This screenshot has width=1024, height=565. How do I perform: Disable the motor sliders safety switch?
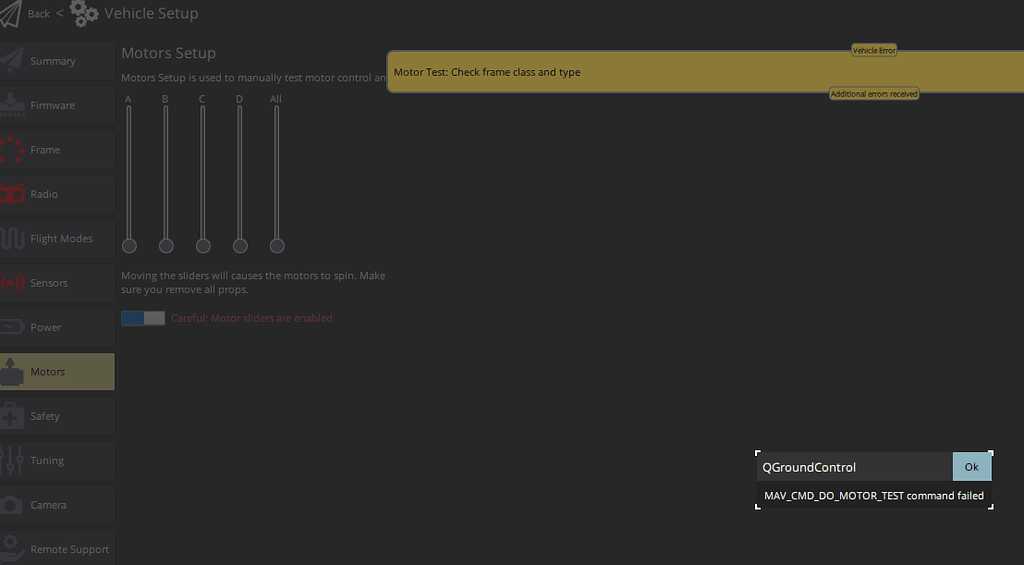pos(142,318)
